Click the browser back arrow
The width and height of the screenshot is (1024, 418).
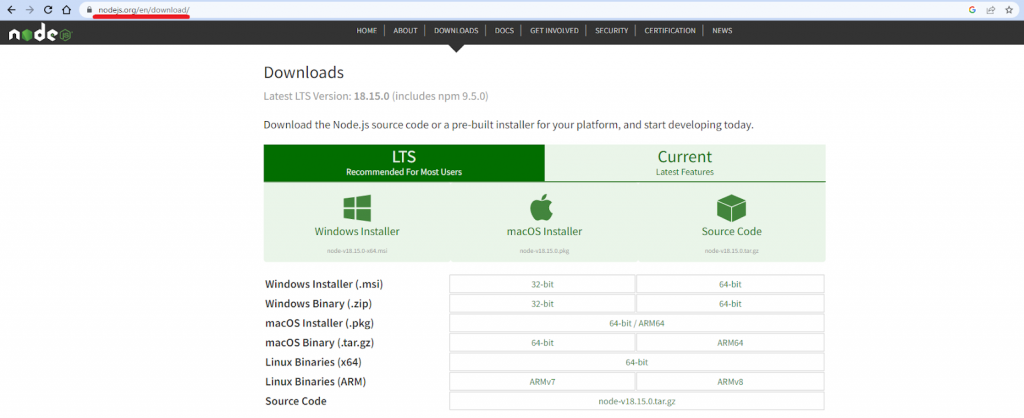[x=9, y=9]
